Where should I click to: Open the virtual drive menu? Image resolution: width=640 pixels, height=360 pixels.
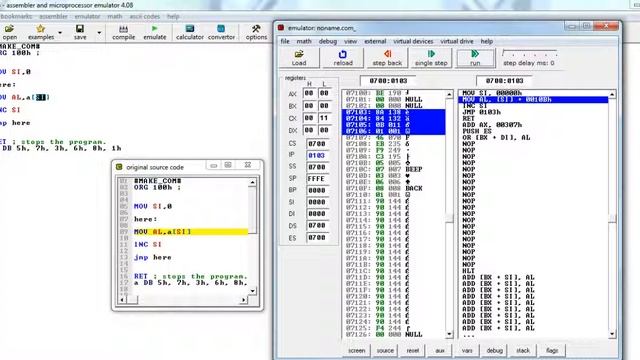coord(457,41)
